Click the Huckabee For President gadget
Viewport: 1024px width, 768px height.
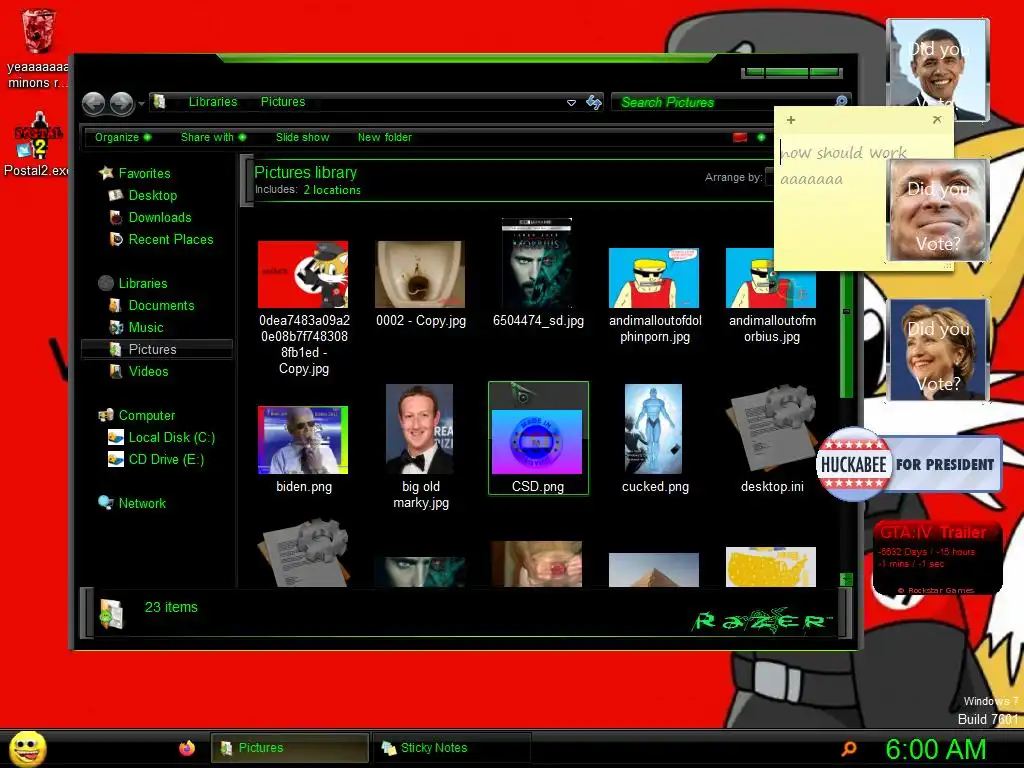coord(908,464)
